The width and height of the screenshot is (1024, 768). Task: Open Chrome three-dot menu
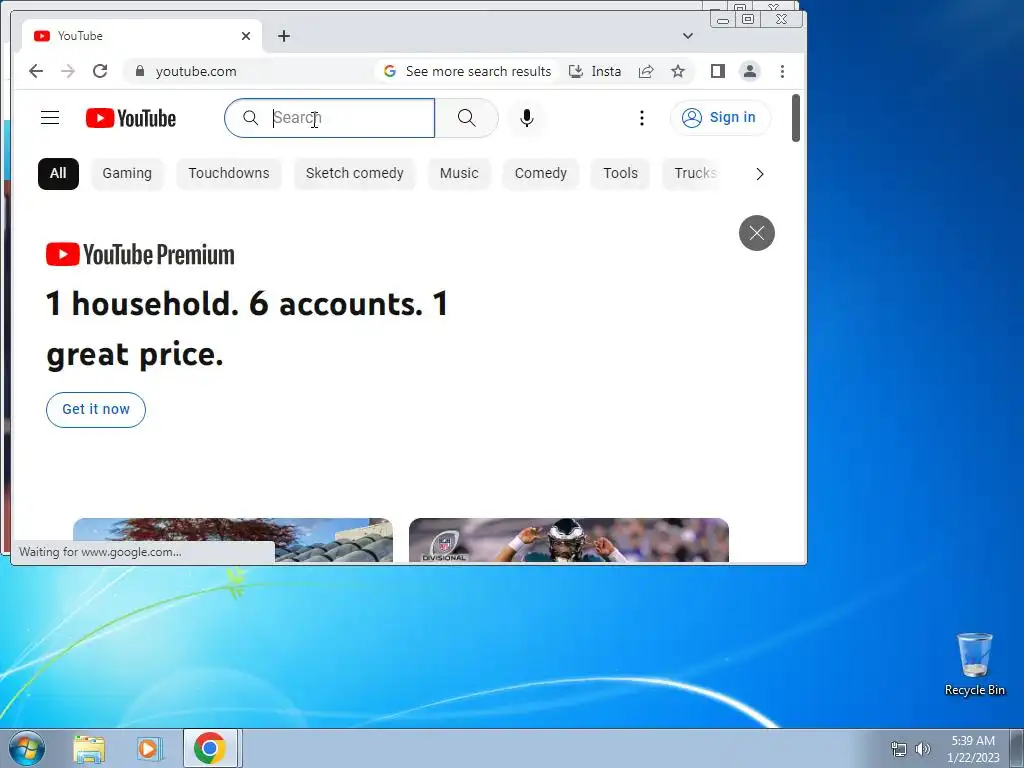click(782, 71)
